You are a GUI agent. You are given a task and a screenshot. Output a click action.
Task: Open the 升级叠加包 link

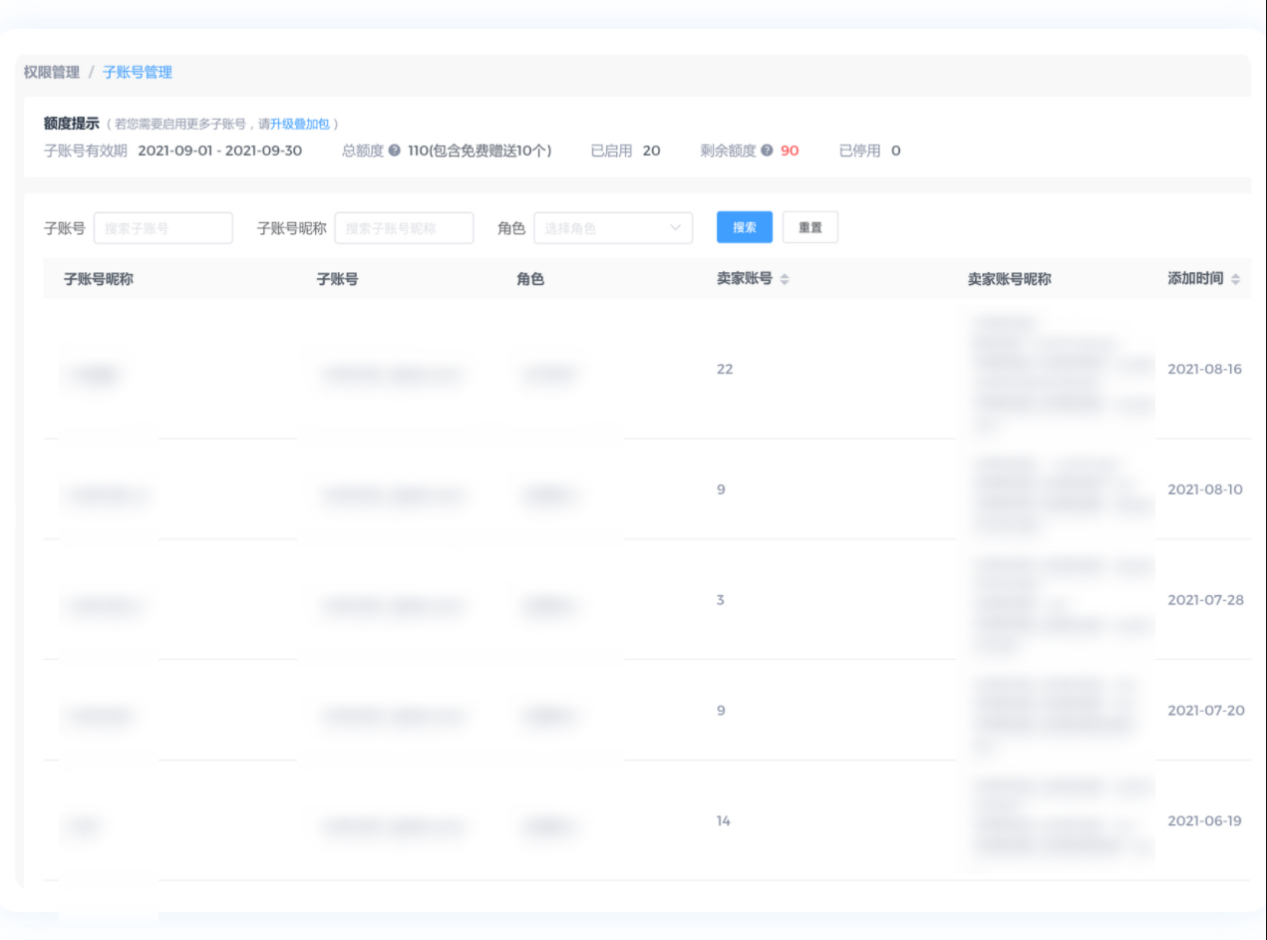[x=300, y=124]
